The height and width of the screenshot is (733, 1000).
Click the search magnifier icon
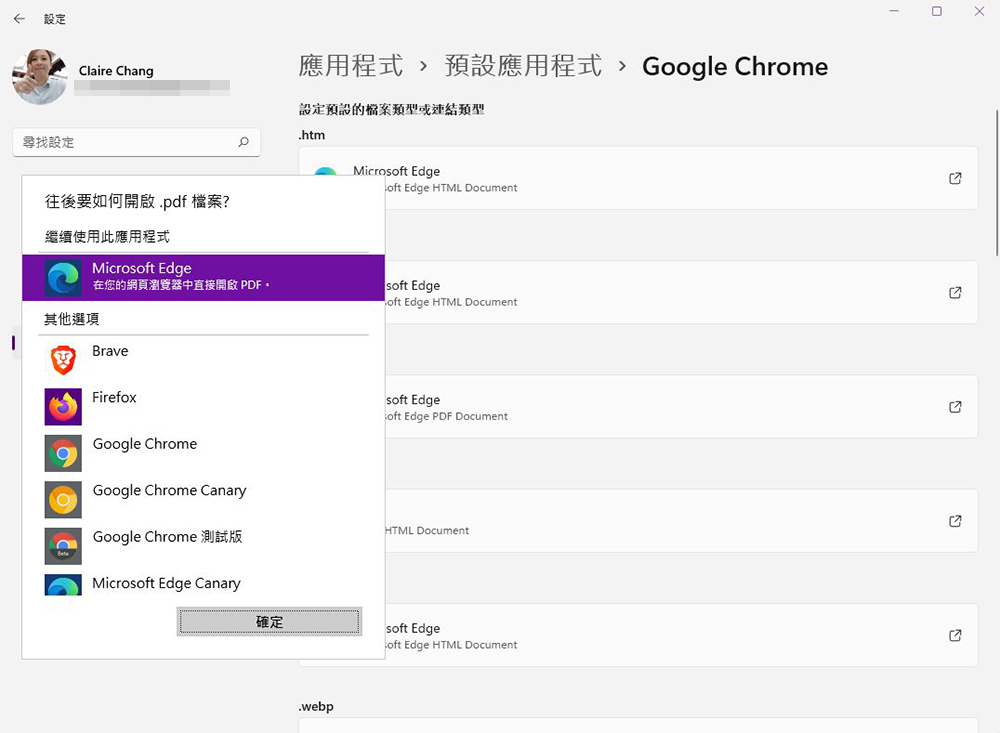244,142
